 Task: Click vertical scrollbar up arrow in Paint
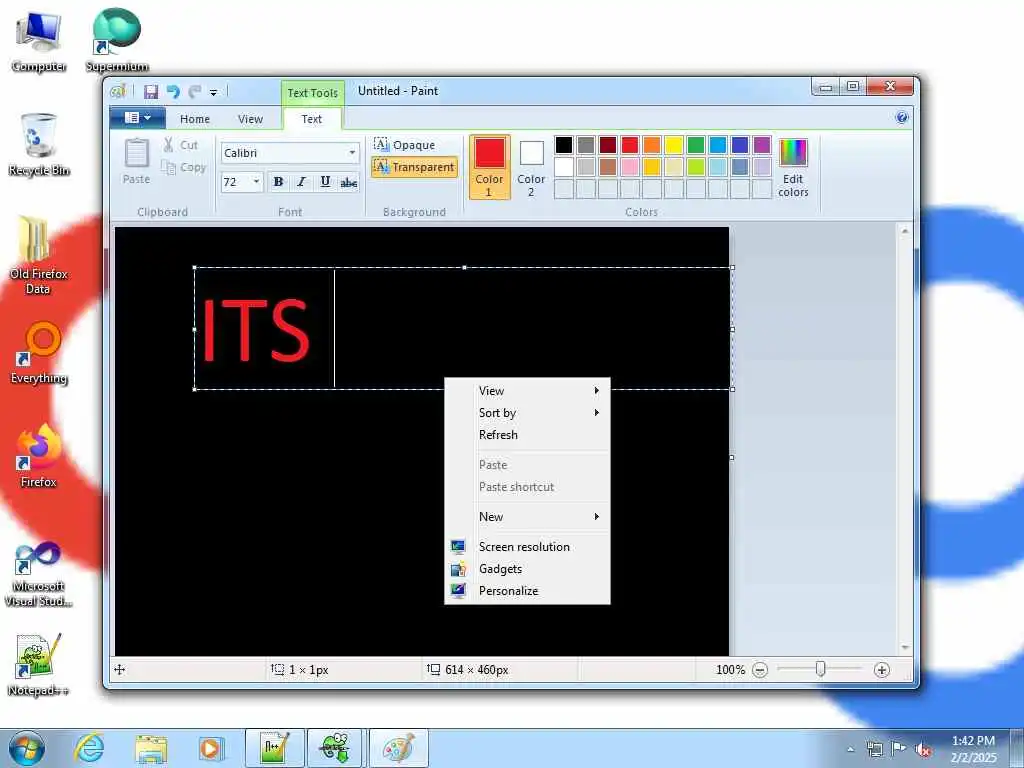click(904, 231)
